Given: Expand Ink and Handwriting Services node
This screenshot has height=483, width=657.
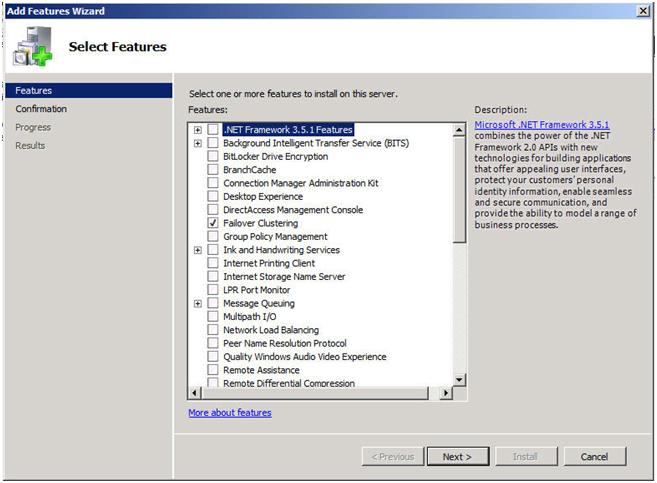Looking at the screenshot, I should 198,250.
